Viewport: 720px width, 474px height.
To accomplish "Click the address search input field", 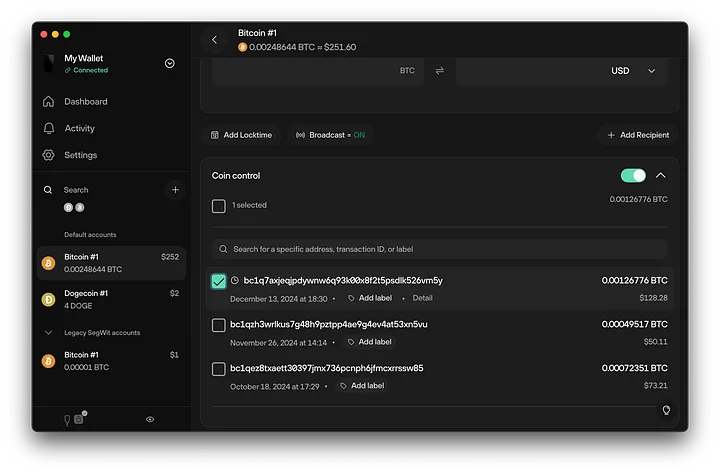I will pyautogui.click(x=440, y=249).
